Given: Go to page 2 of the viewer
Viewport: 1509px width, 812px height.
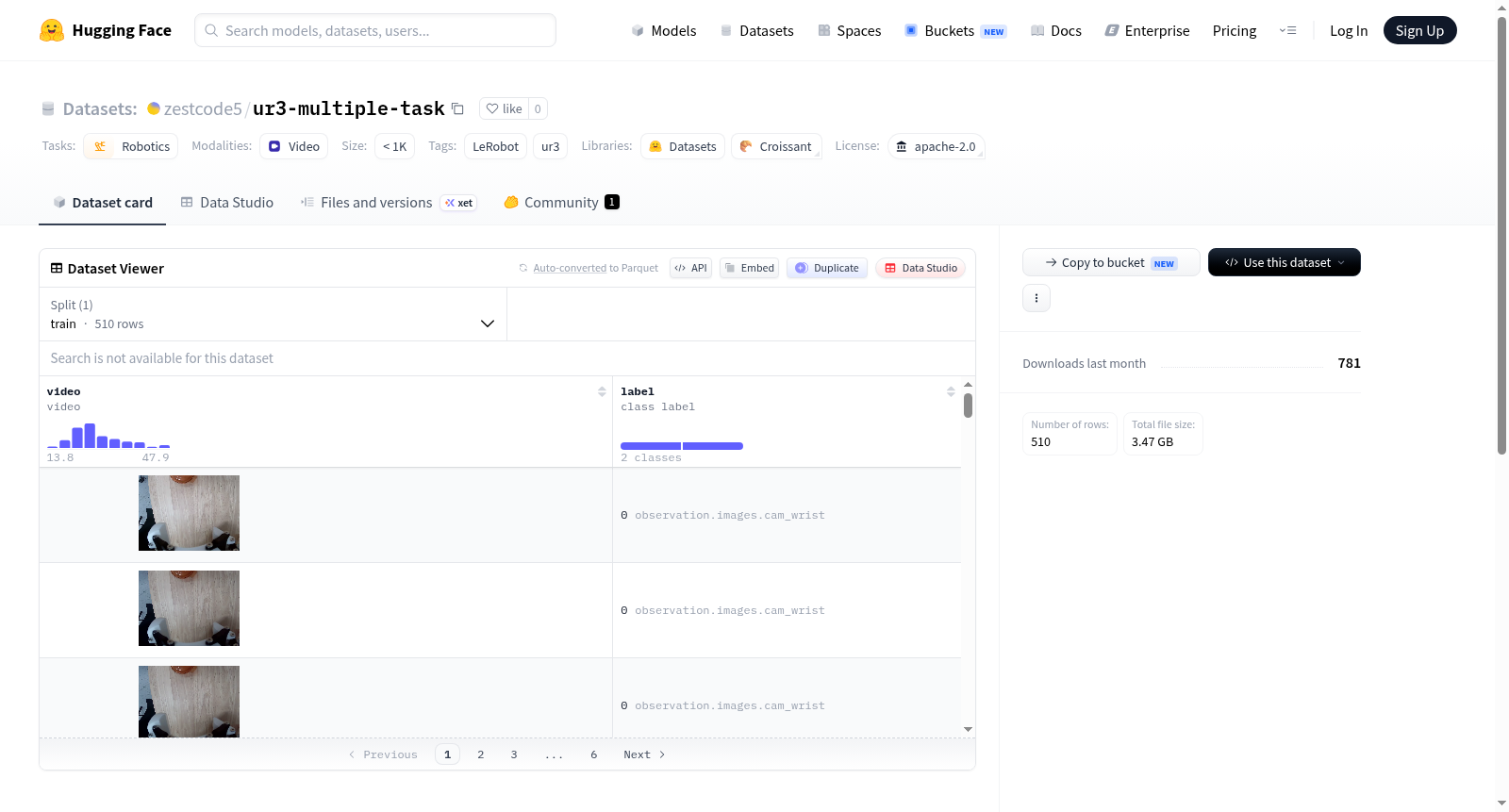Looking at the screenshot, I should tap(481, 754).
